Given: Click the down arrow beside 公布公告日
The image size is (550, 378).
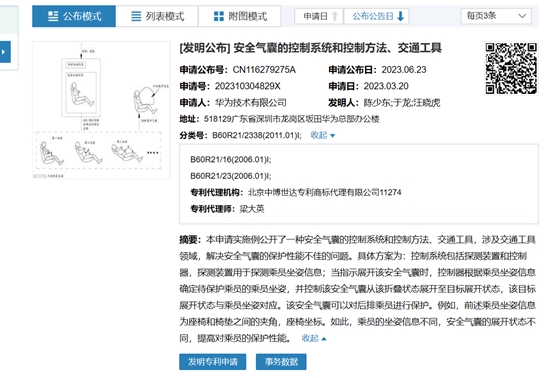Looking at the screenshot, I should pyautogui.click(x=401, y=16).
